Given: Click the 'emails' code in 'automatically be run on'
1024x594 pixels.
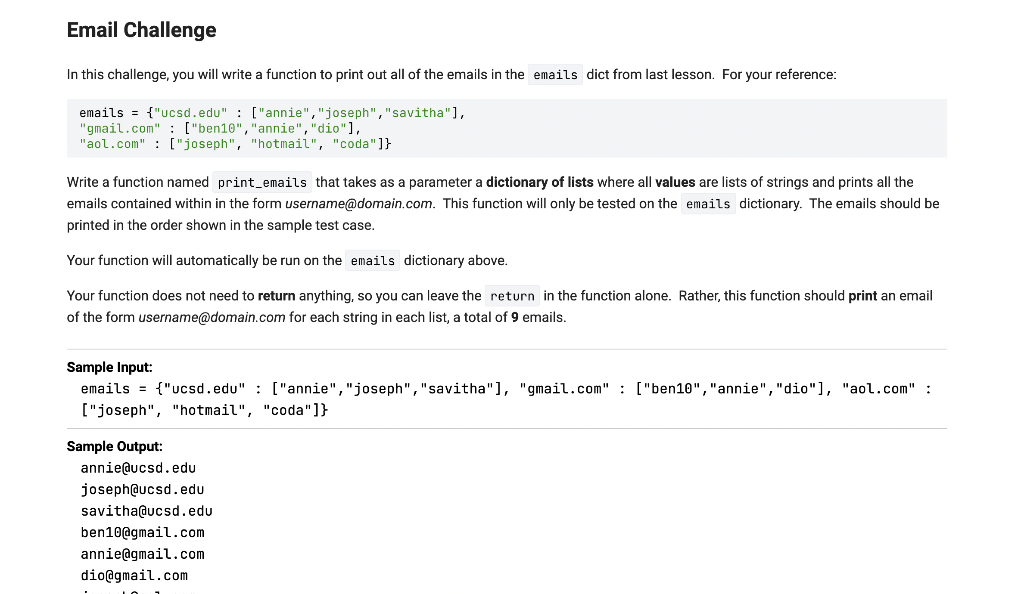Looking at the screenshot, I should [x=372, y=261].
